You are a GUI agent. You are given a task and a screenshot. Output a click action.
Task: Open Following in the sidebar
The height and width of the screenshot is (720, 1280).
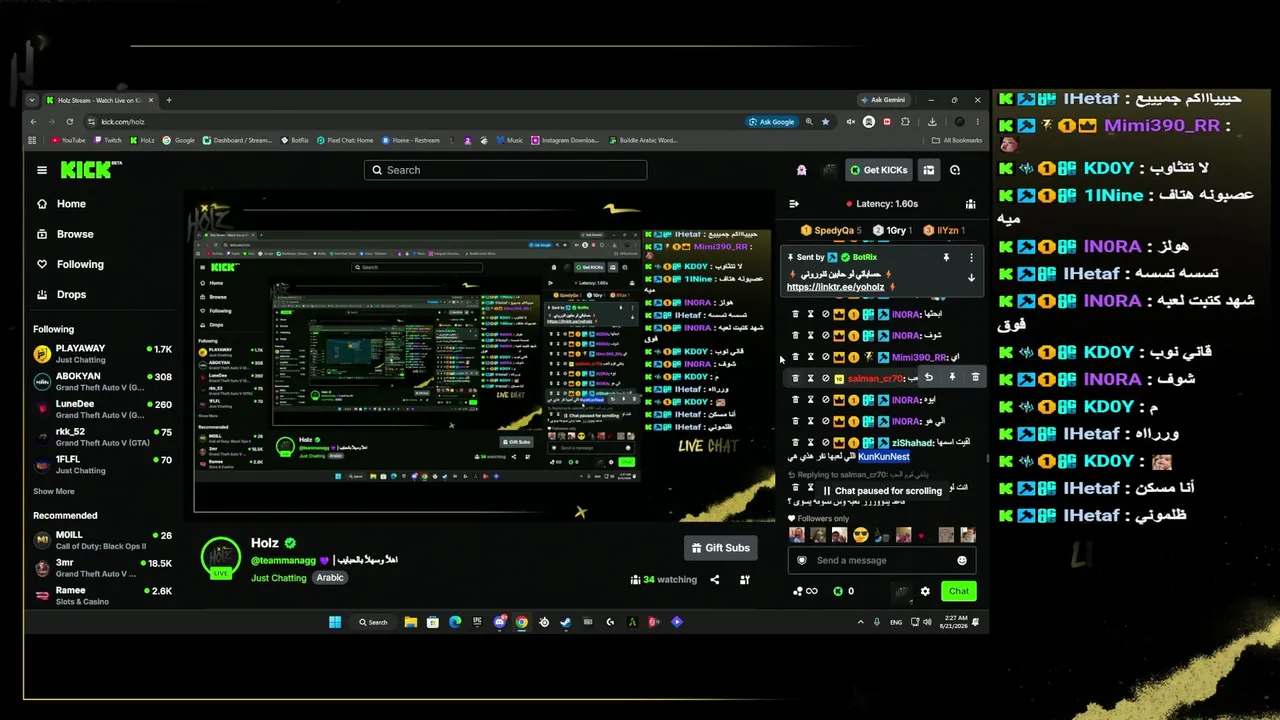(x=71, y=264)
